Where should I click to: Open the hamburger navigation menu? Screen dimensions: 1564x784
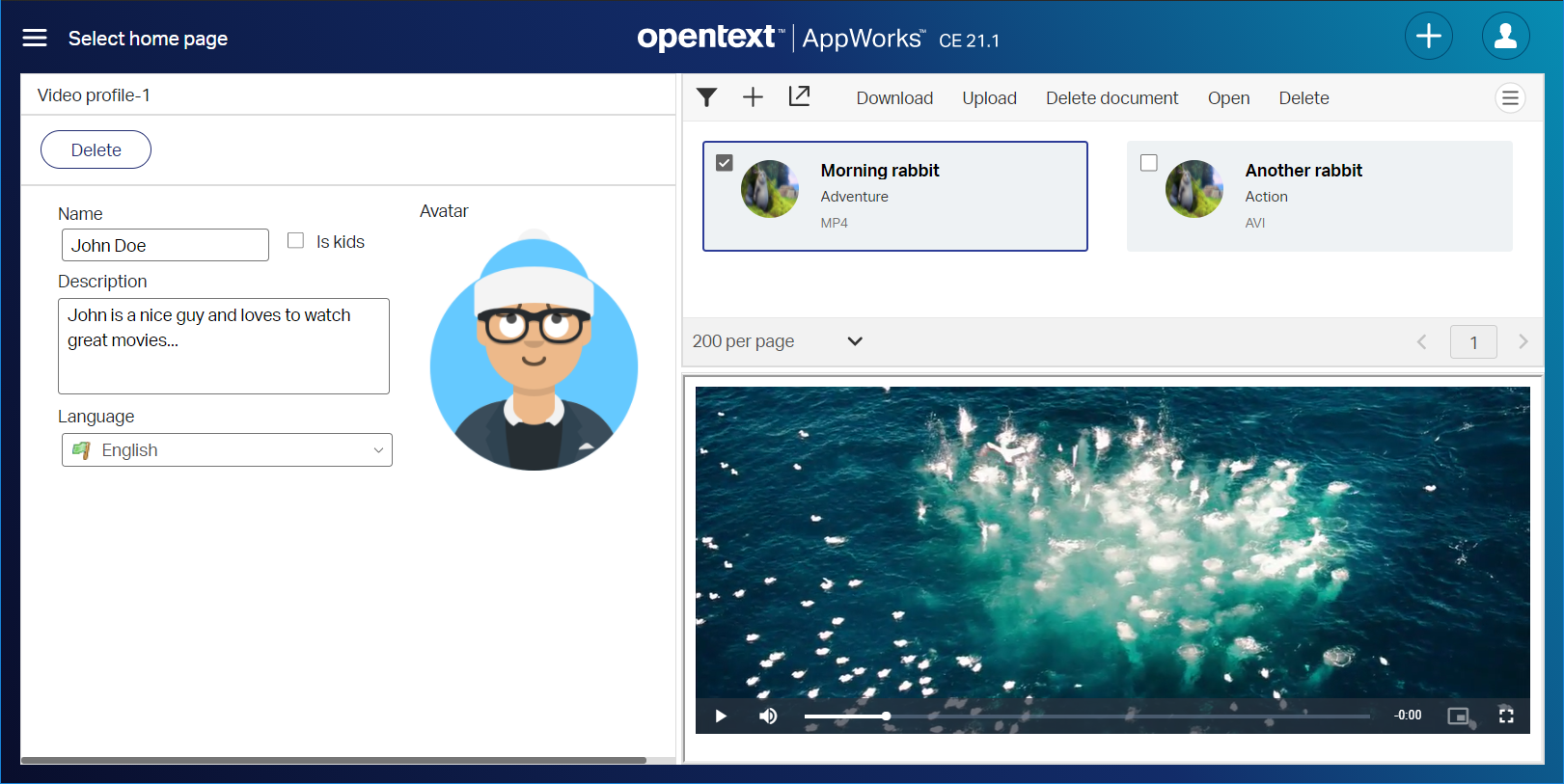click(35, 38)
